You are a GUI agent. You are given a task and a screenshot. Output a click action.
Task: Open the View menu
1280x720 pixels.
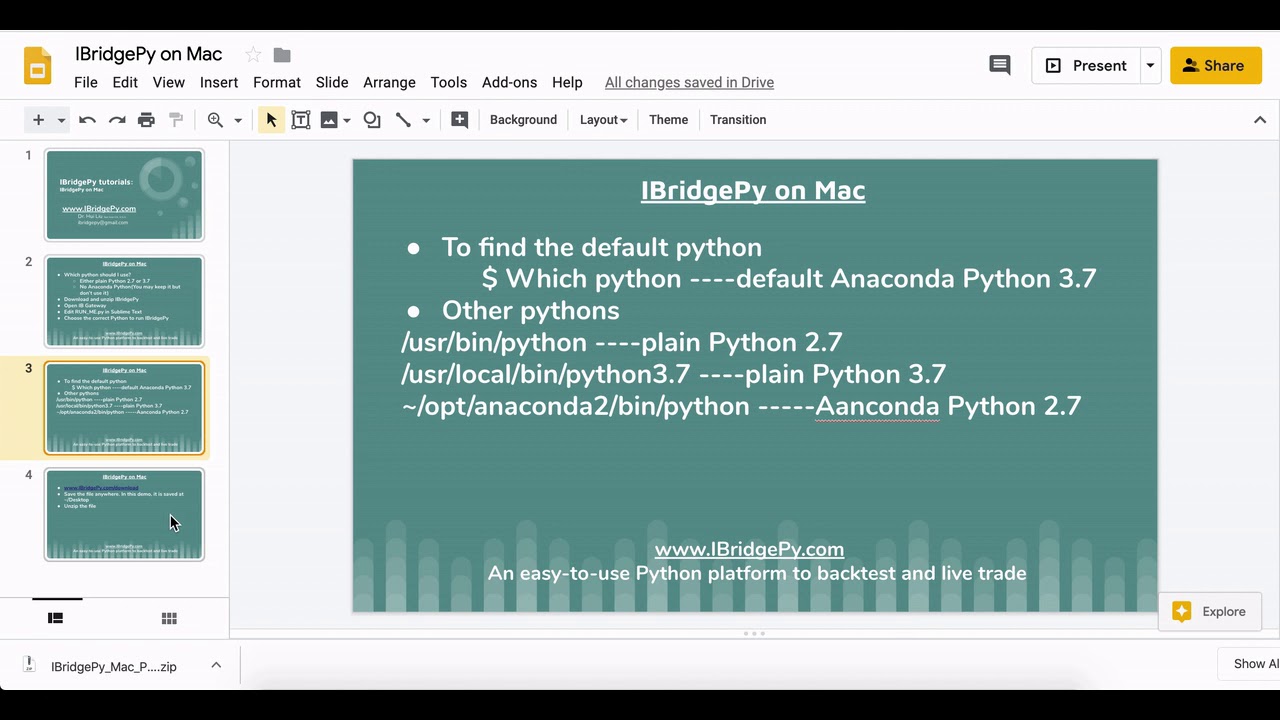pos(168,83)
